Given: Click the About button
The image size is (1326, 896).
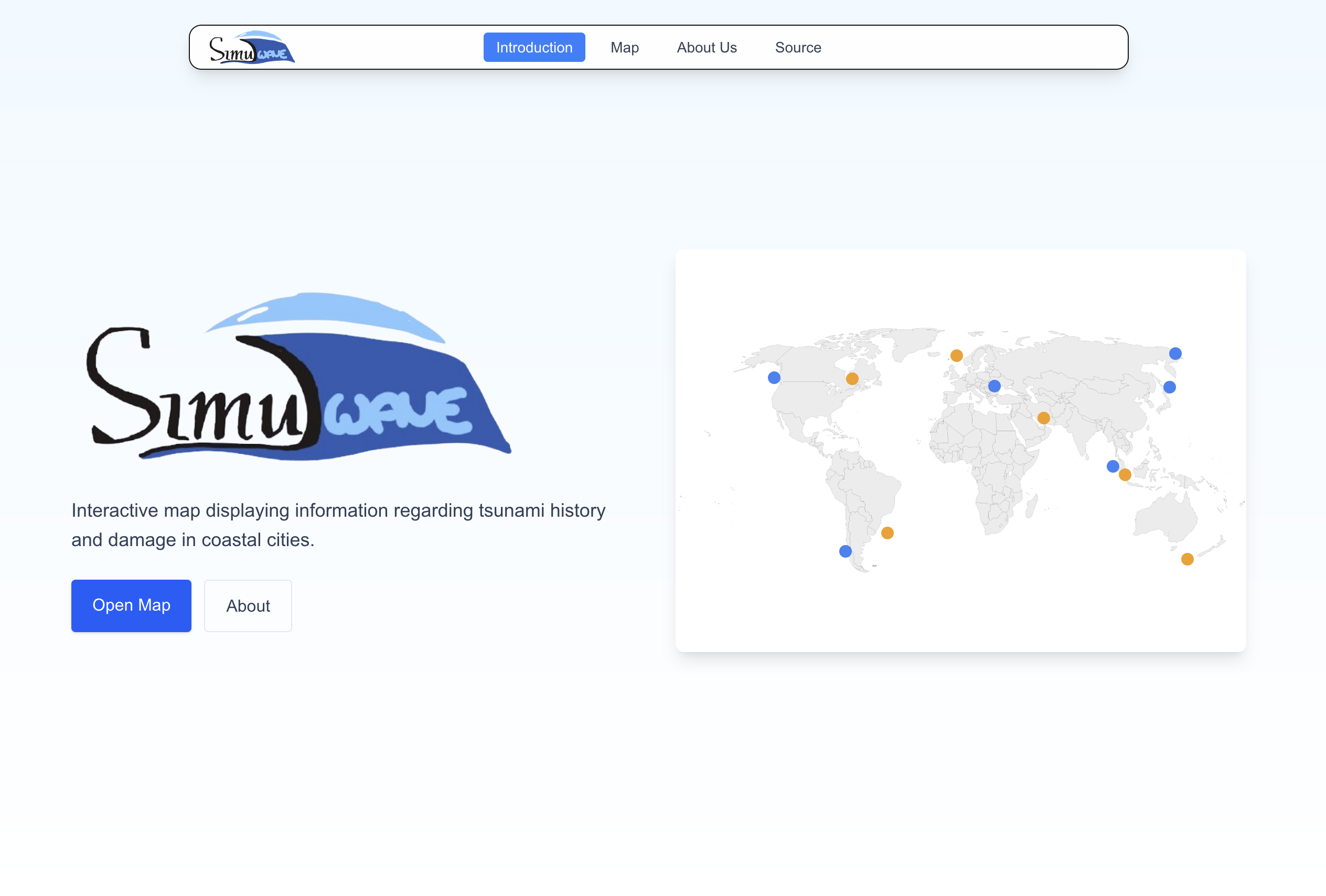Looking at the screenshot, I should (x=248, y=605).
